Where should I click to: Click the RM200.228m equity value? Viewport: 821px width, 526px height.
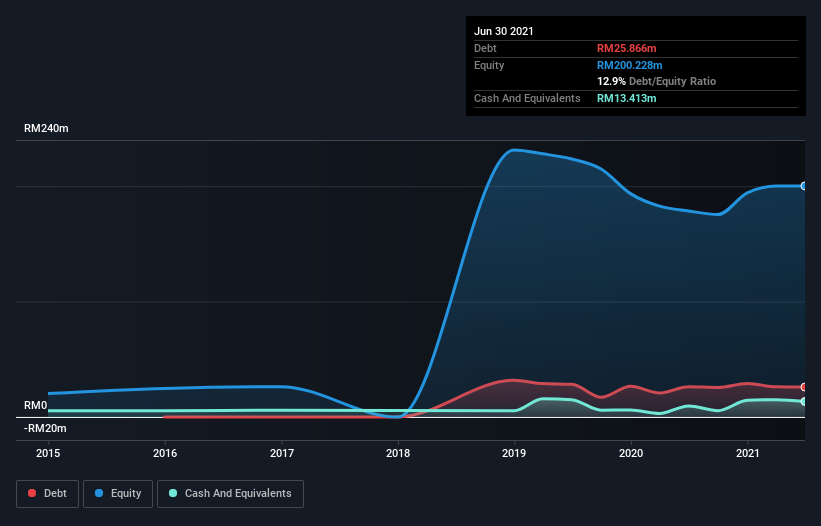[629, 65]
